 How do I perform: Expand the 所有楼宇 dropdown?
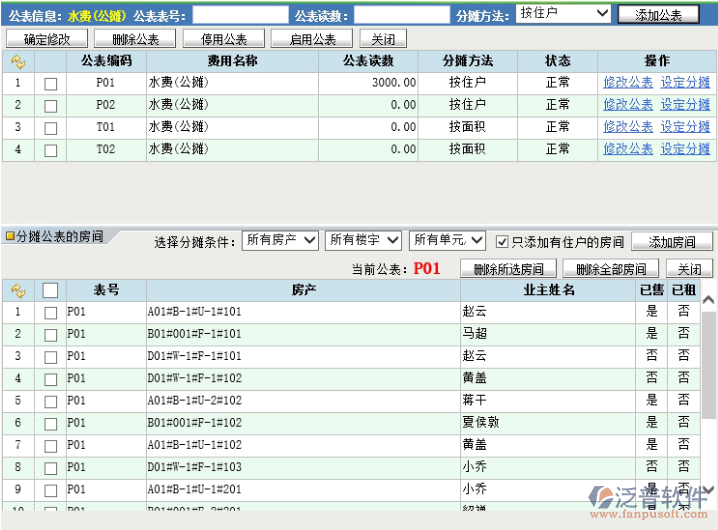(x=363, y=241)
